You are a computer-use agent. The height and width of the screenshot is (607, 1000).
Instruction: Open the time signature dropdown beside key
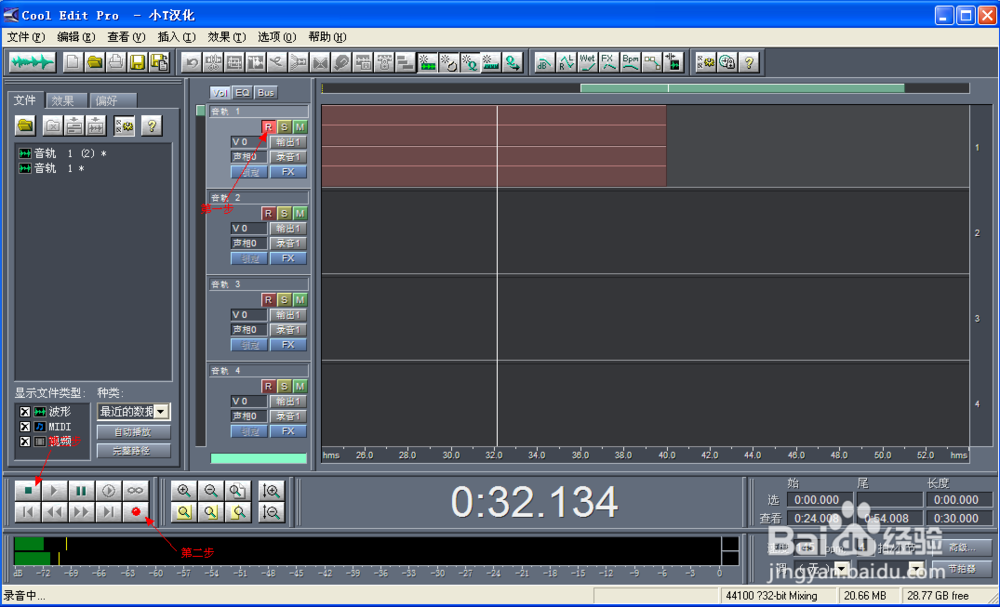click(x=916, y=567)
